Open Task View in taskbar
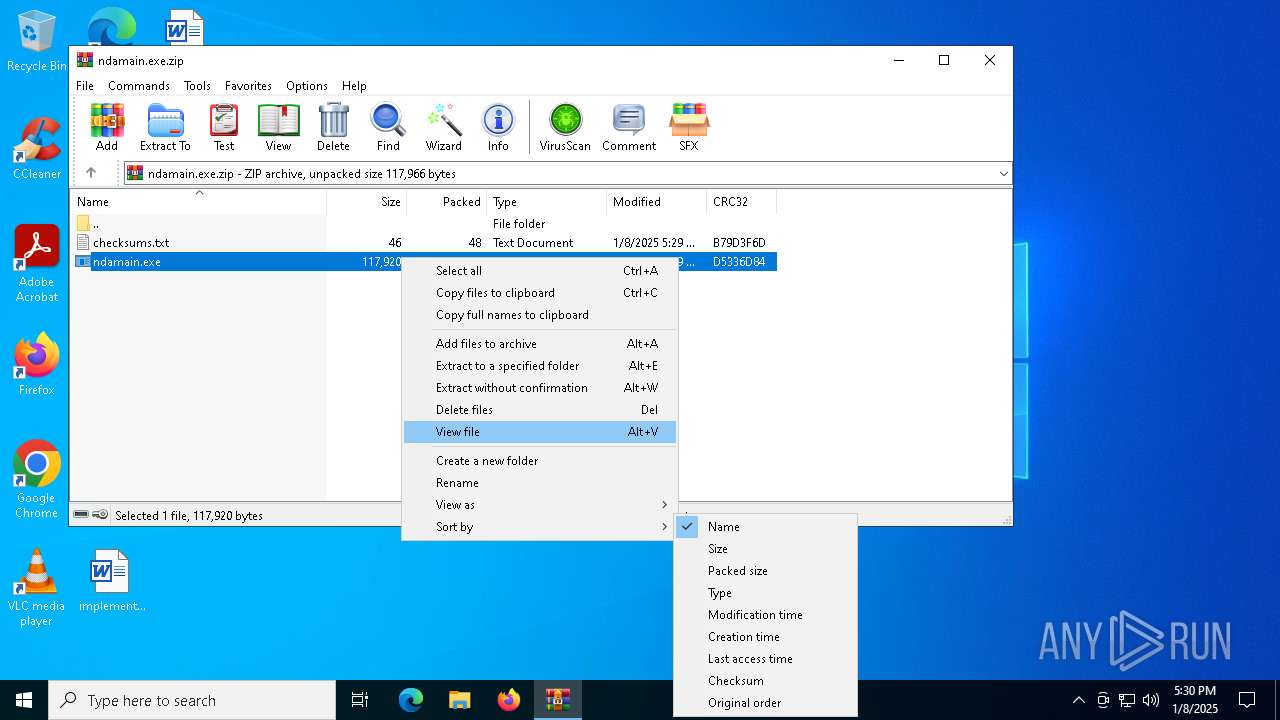This screenshot has width=1280, height=720. pos(360,700)
